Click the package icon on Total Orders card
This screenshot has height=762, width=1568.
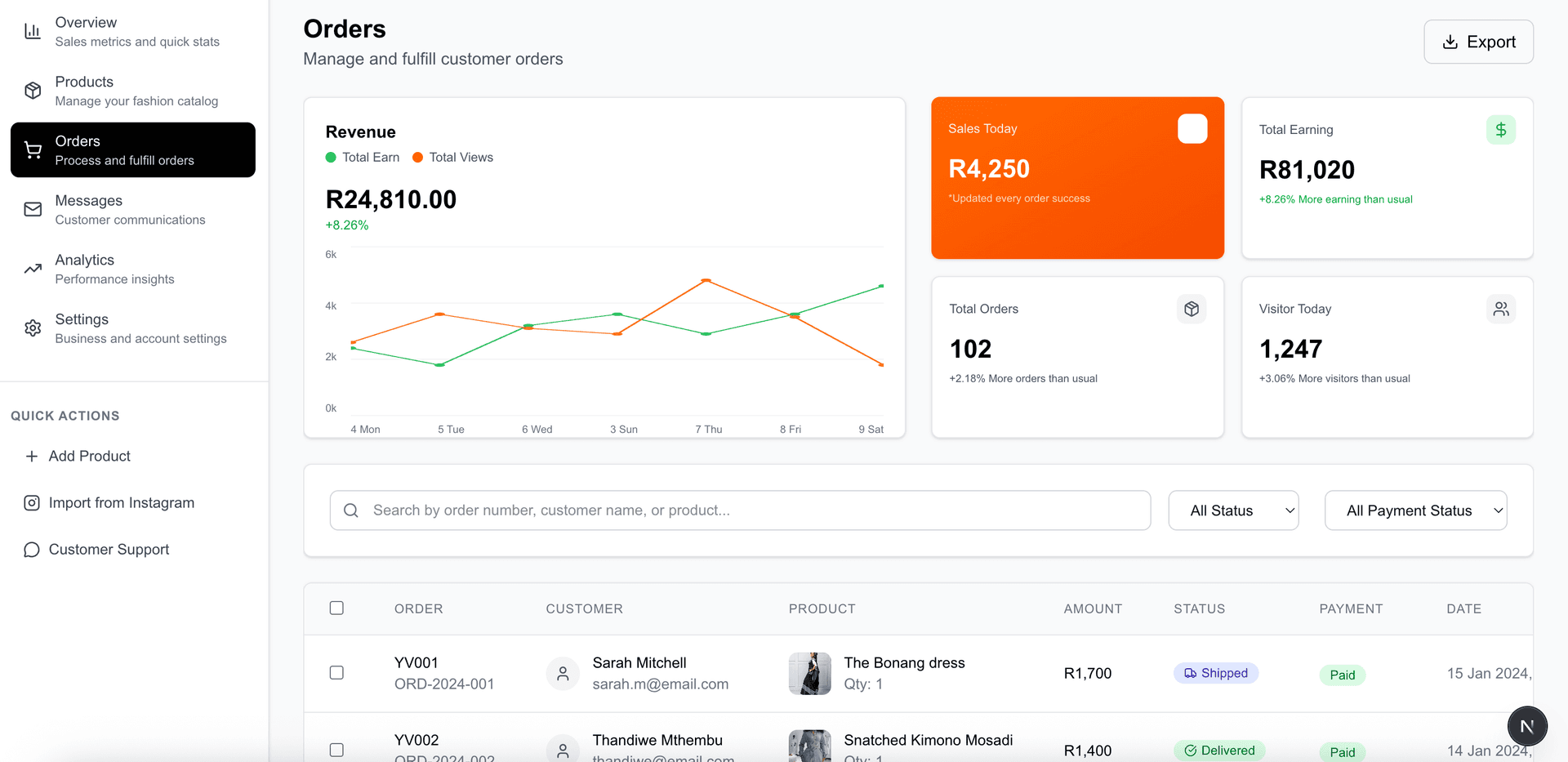pos(1192,309)
